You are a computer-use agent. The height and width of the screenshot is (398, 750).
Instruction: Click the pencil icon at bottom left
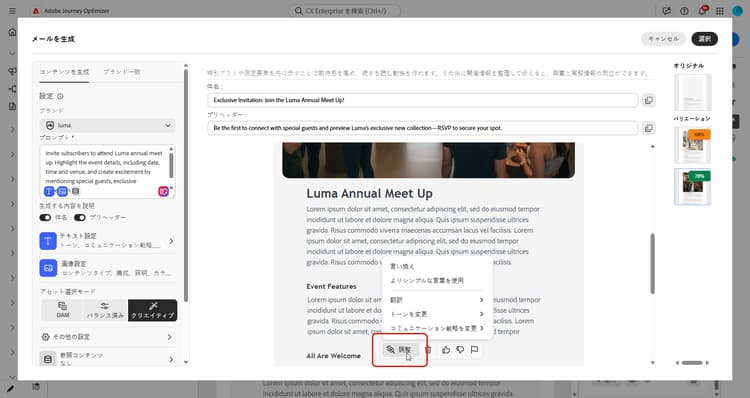coord(11,388)
